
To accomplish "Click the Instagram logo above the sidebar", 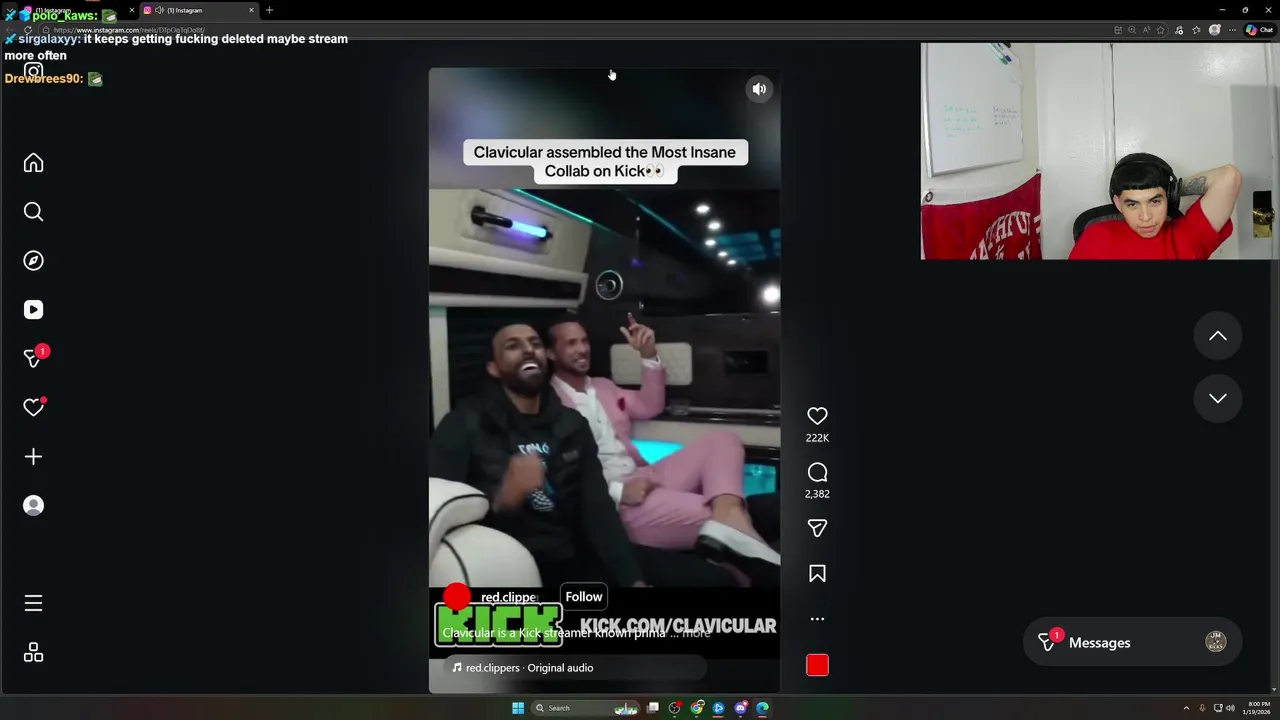I will 33,70.
